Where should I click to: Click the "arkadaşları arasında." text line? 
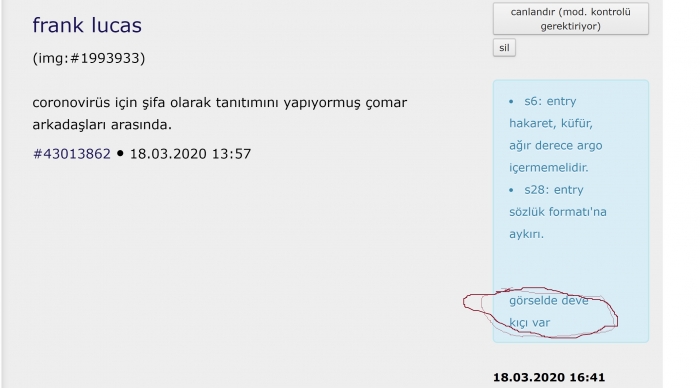pyautogui.click(x=102, y=125)
